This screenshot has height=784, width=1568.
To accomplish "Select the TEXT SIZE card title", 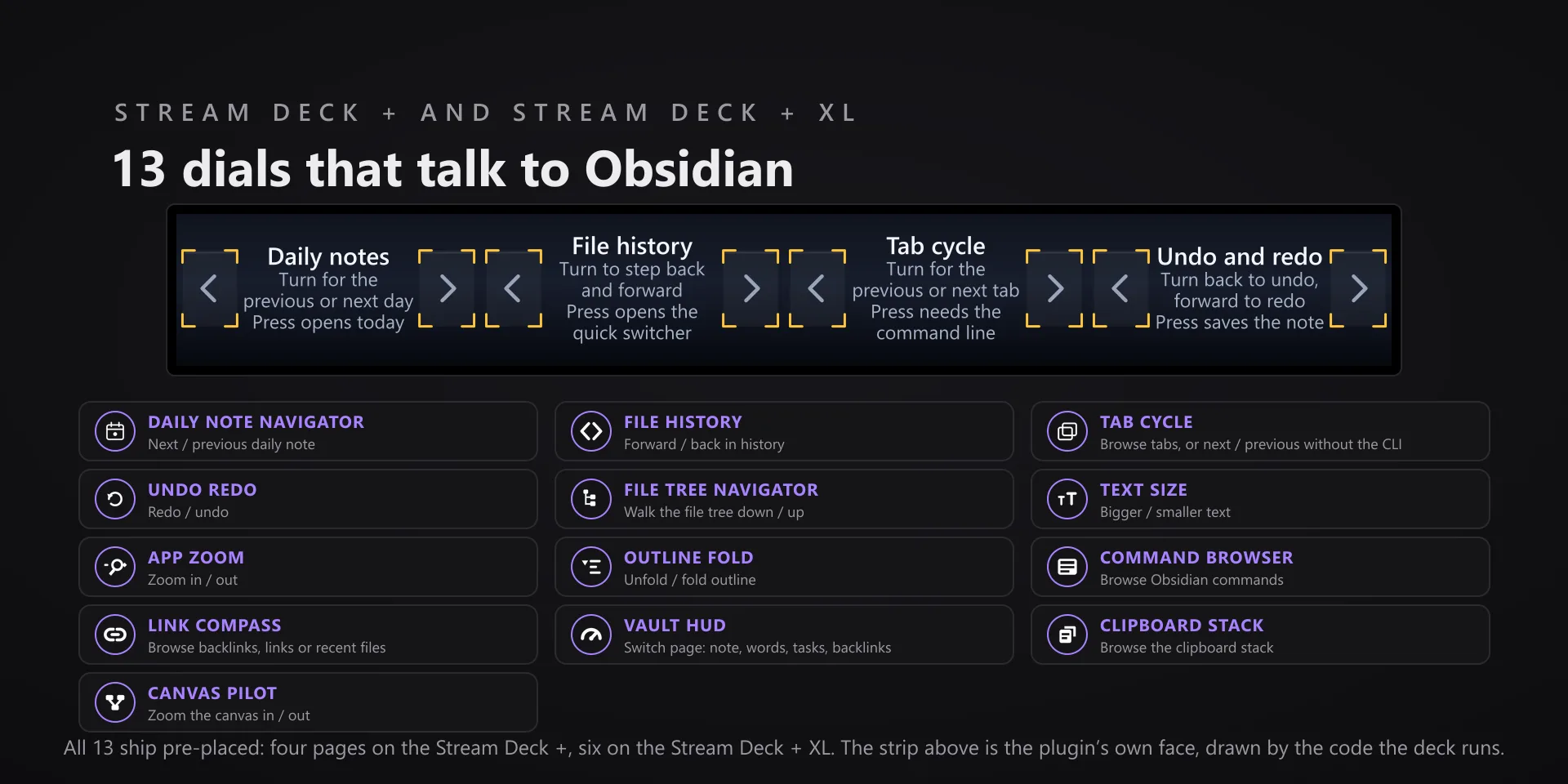I will point(1143,490).
